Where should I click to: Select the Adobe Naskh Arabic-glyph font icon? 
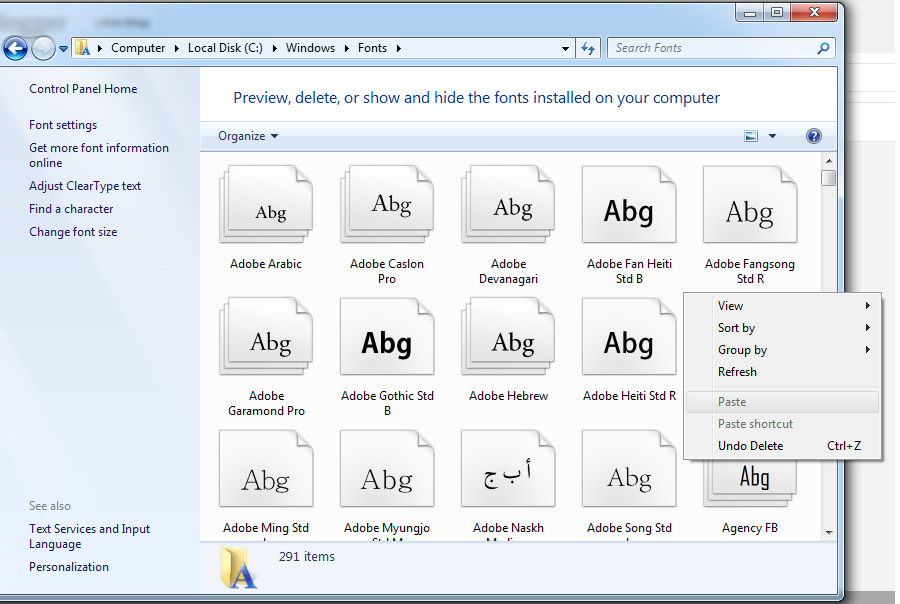coord(508,469)
